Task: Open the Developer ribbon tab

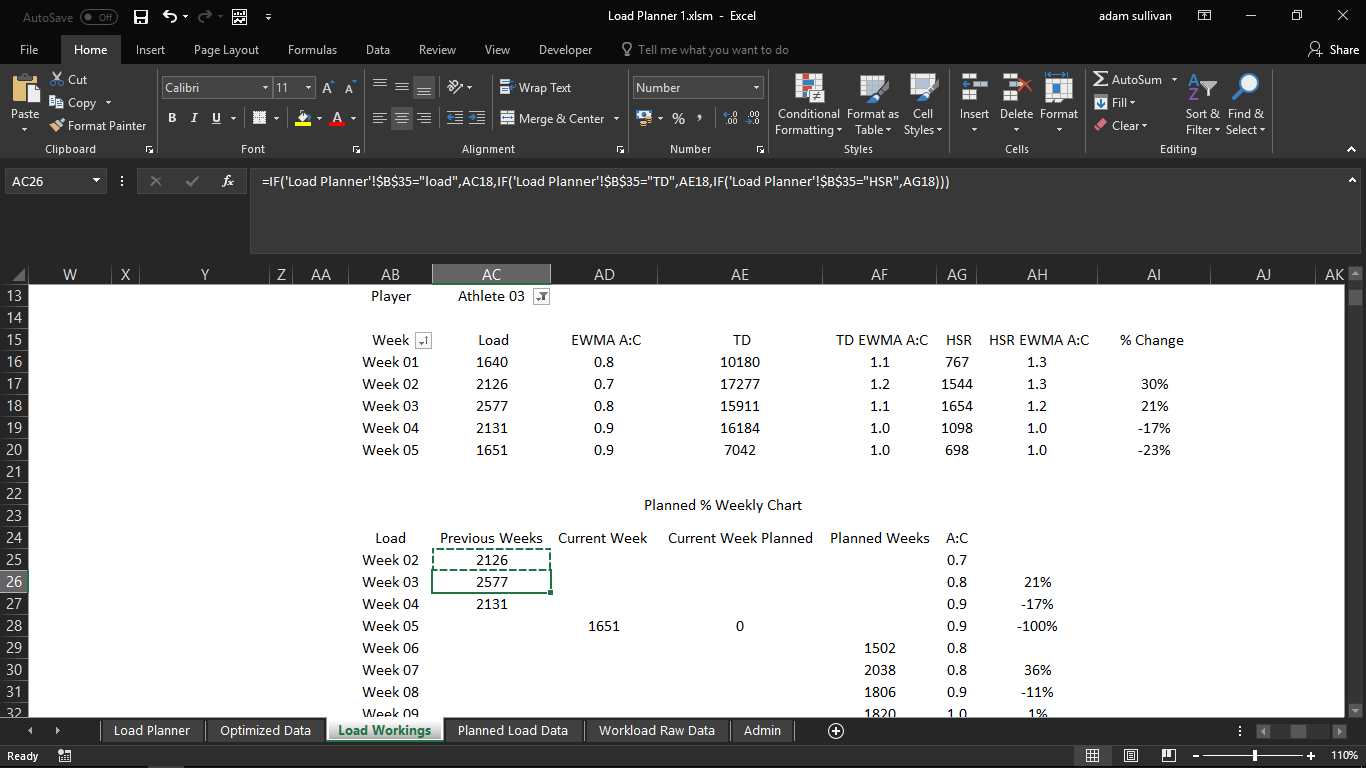Action: click(x=565, y=48)
